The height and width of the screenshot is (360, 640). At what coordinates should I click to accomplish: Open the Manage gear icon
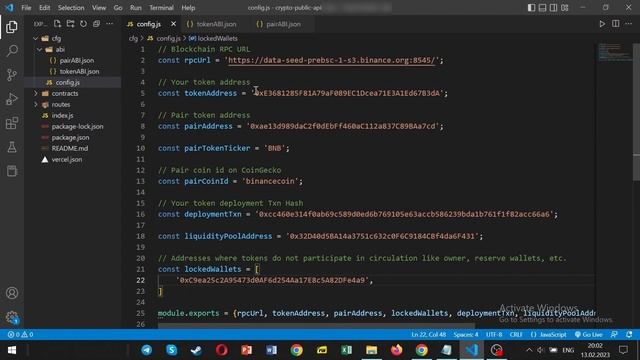coord(12,317)
